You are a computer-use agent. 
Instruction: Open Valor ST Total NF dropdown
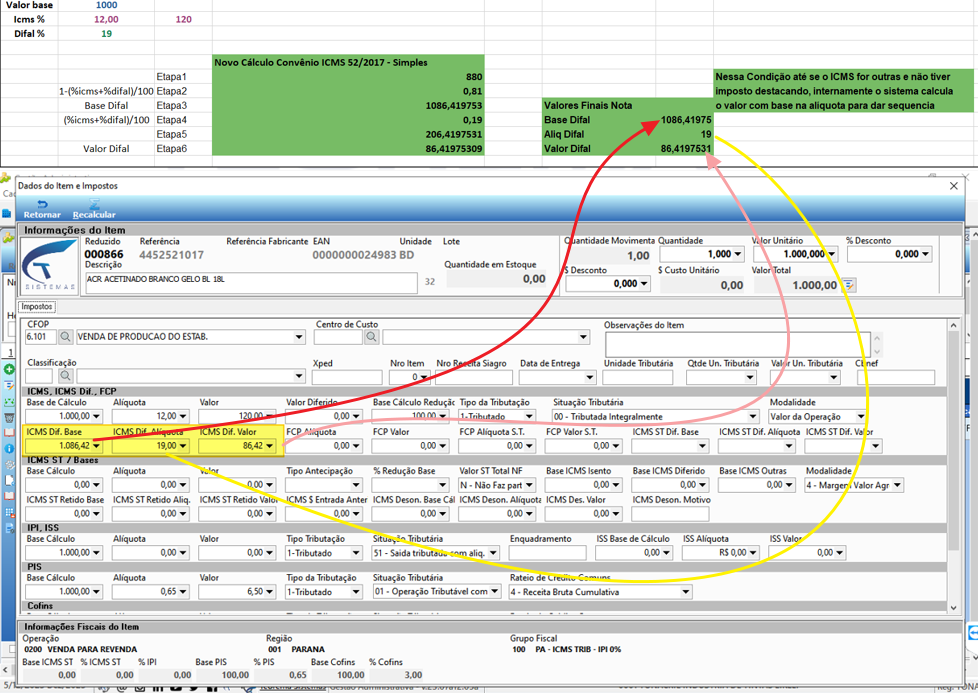pyautogui.click(x=529, y=485)
